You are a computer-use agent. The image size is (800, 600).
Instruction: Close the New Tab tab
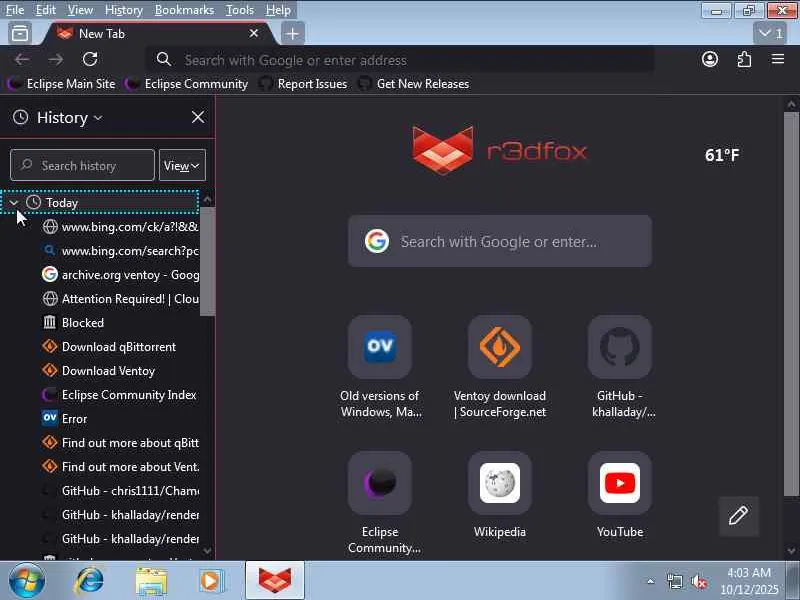[x=254, y=33]
